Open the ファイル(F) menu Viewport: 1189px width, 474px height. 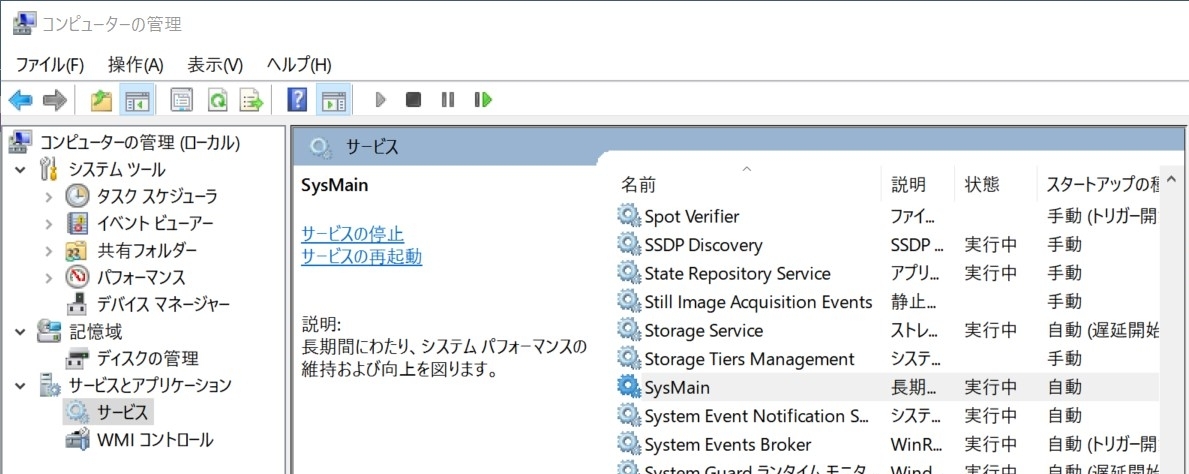50,64
